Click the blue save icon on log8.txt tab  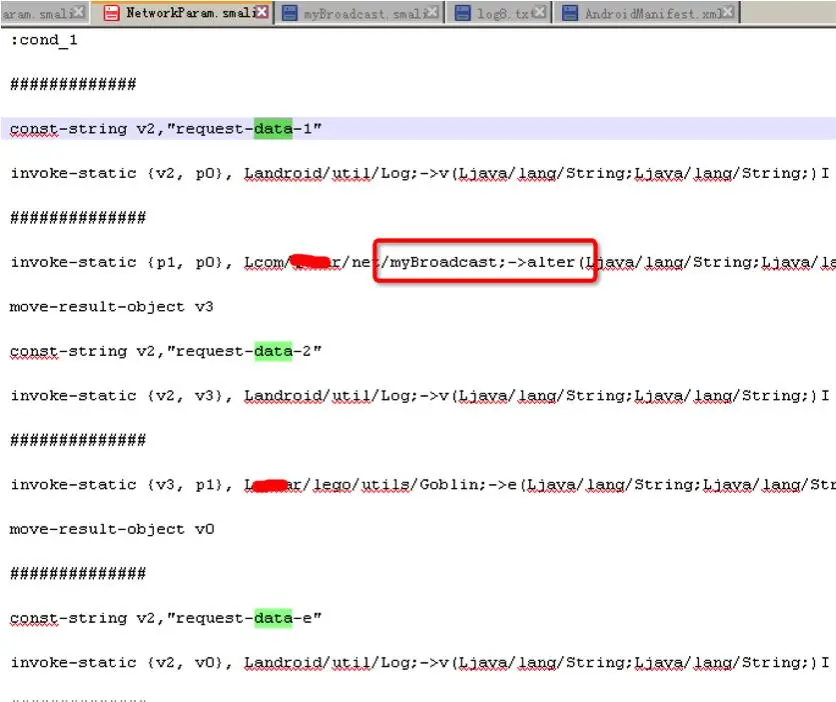point(462,13)
